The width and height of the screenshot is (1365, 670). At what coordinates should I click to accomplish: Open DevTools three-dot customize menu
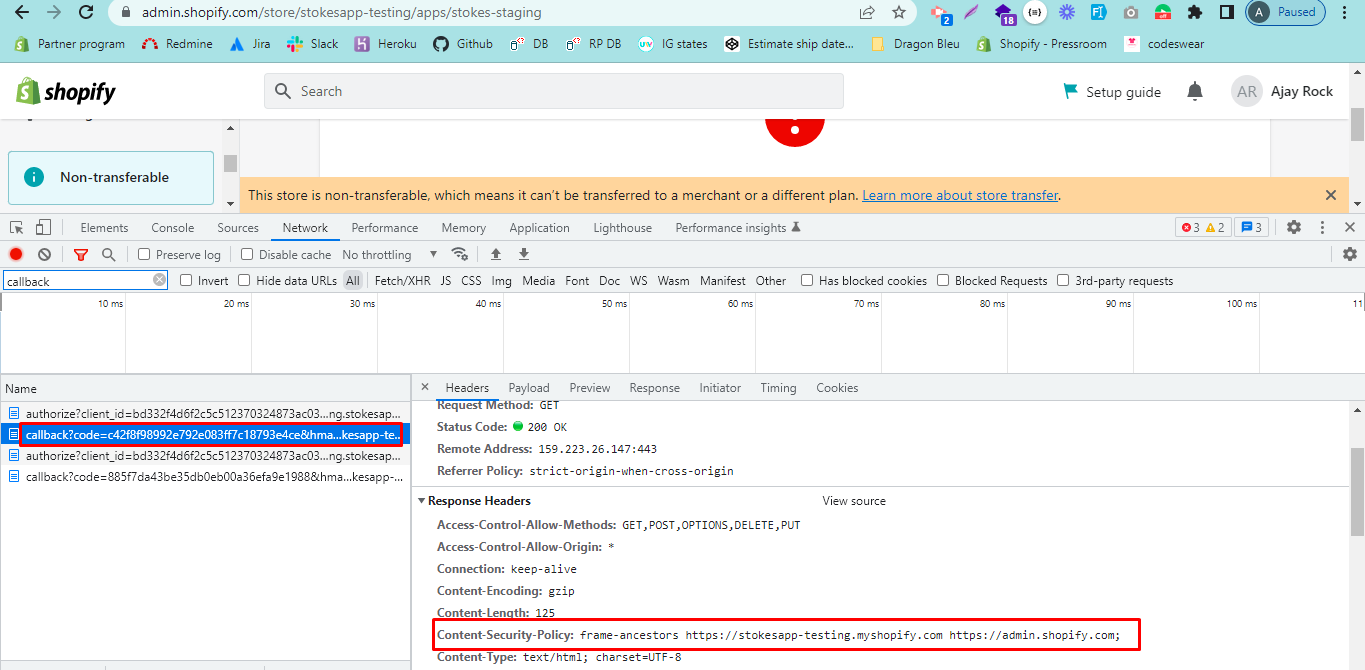(x=1322, y=228)
